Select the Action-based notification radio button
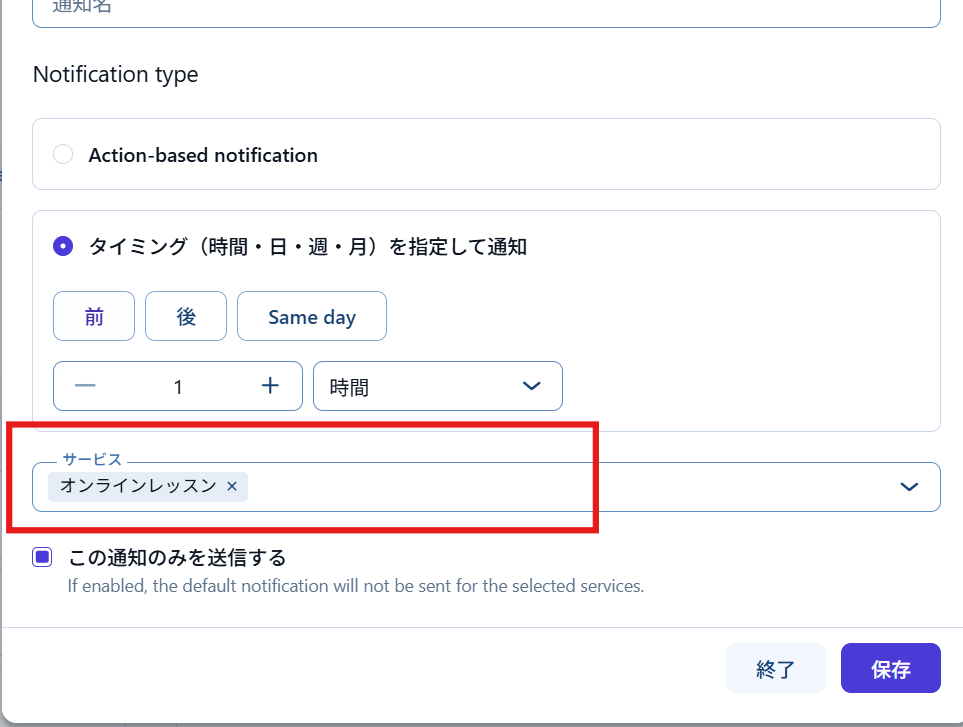Screen dimensions: 963x727 point(63,155)
